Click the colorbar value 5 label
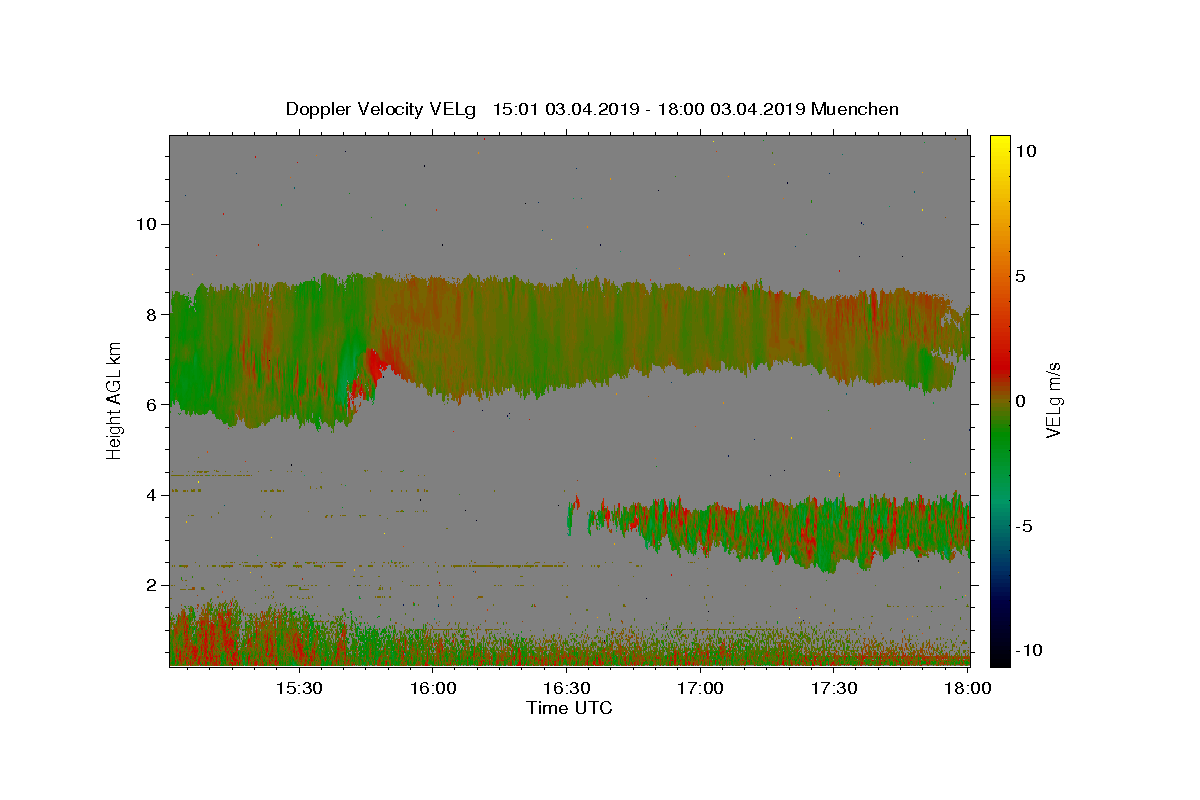The image size is (1200, 800). click(x=1020, y=276)
